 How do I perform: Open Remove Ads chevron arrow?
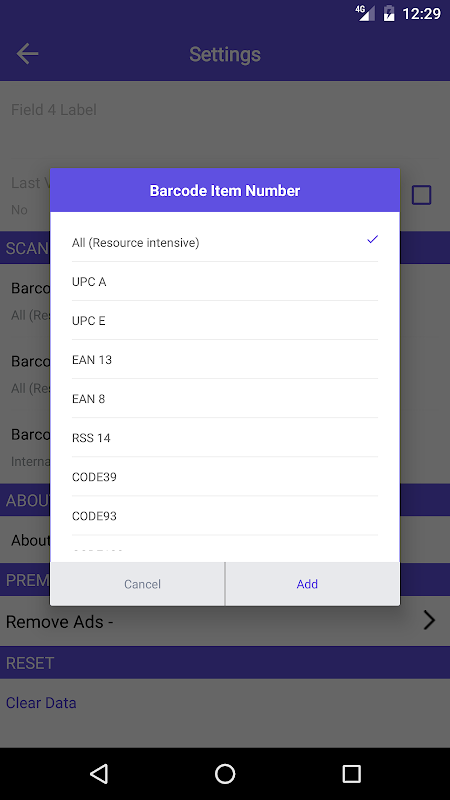pos(429,621)
